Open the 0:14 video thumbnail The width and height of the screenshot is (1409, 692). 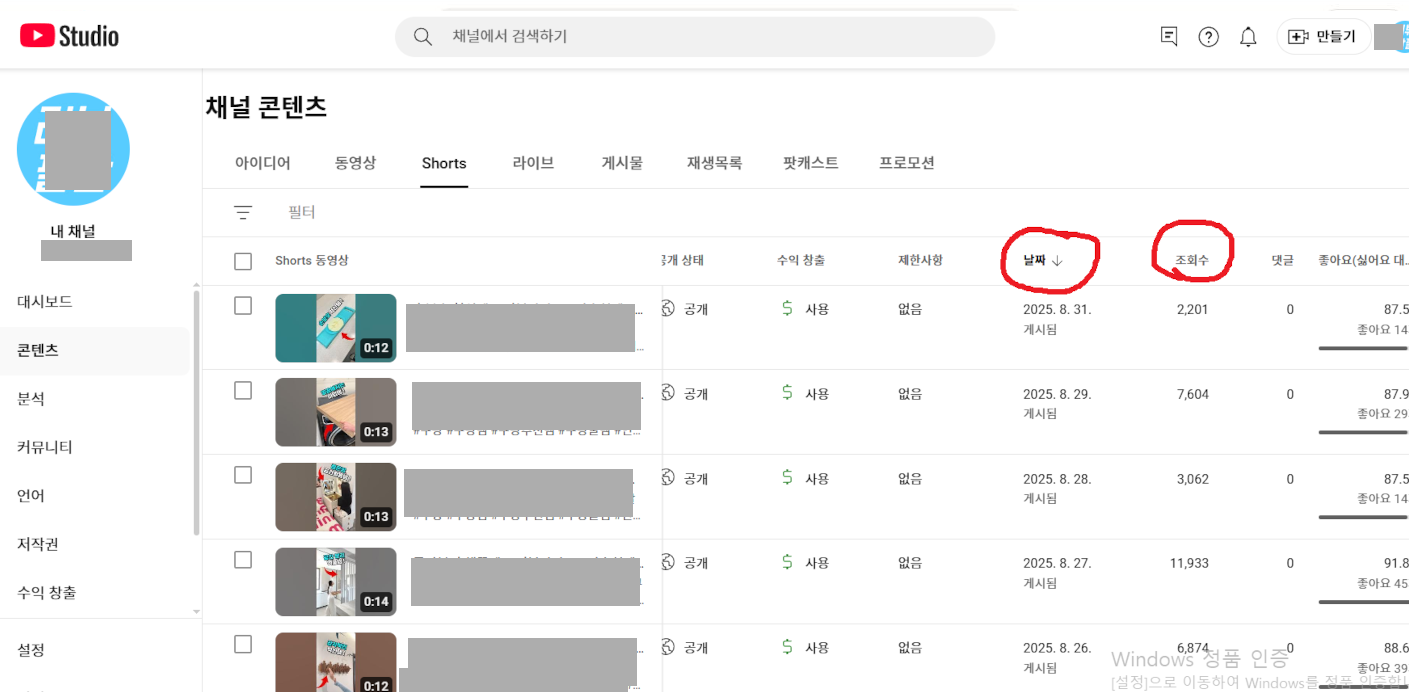[336, 582]
